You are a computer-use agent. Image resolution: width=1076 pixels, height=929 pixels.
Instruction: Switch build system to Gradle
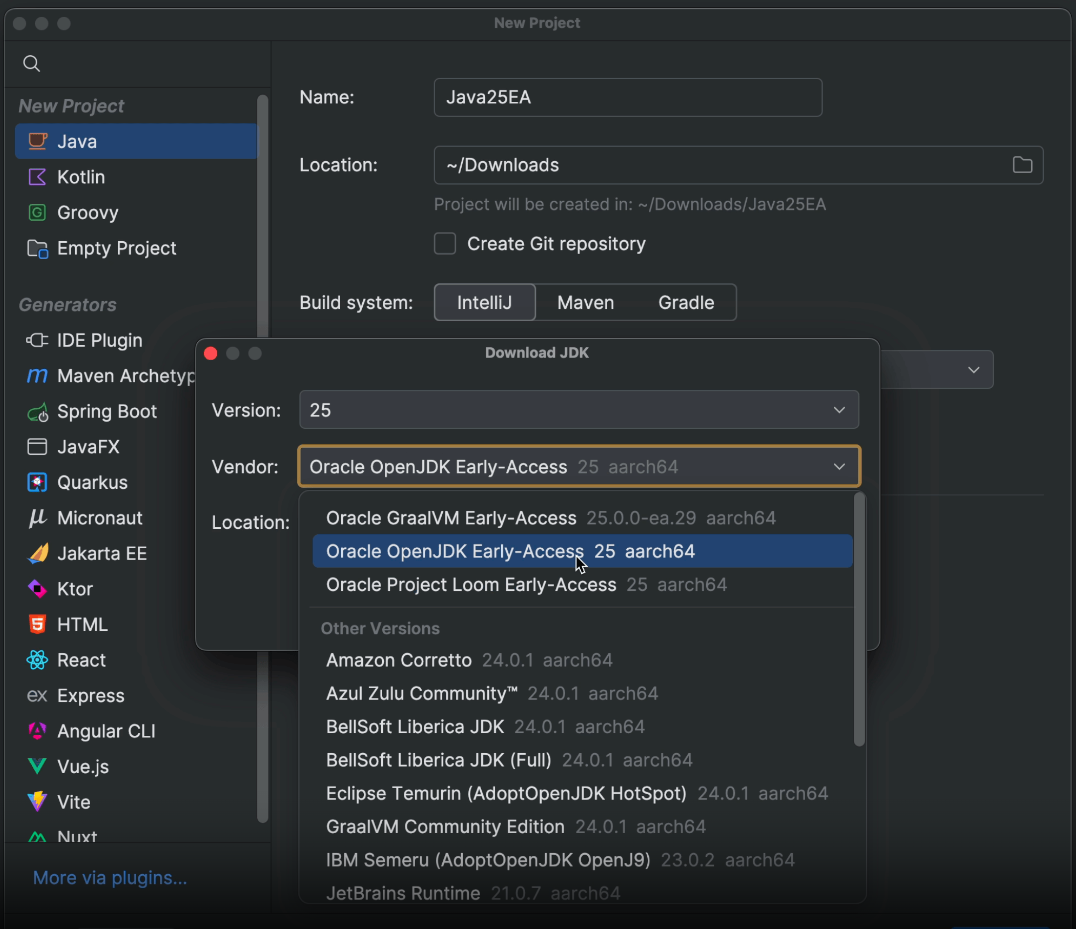[x=688, y=302]
